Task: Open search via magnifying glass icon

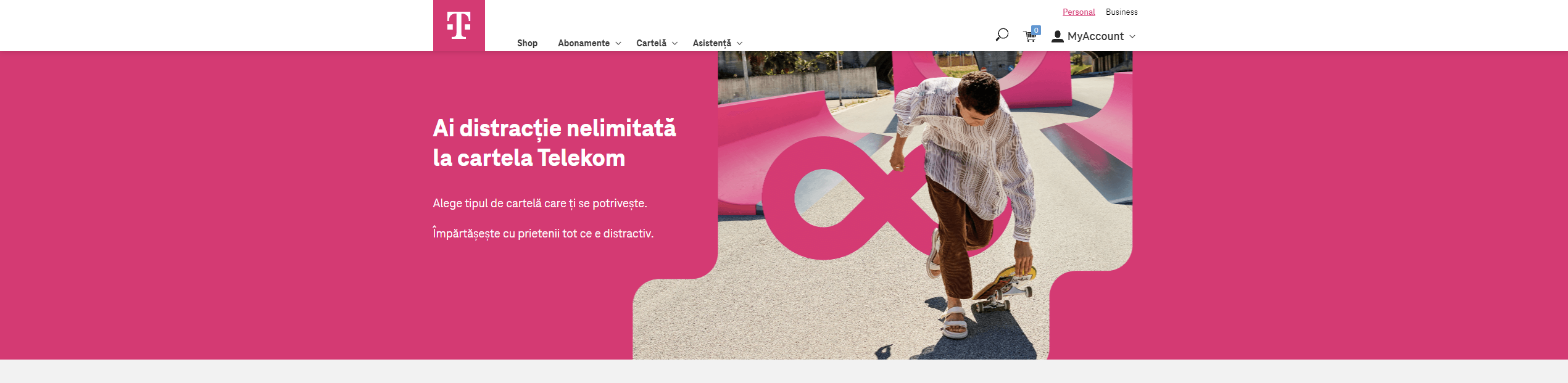Action: 1002,35
